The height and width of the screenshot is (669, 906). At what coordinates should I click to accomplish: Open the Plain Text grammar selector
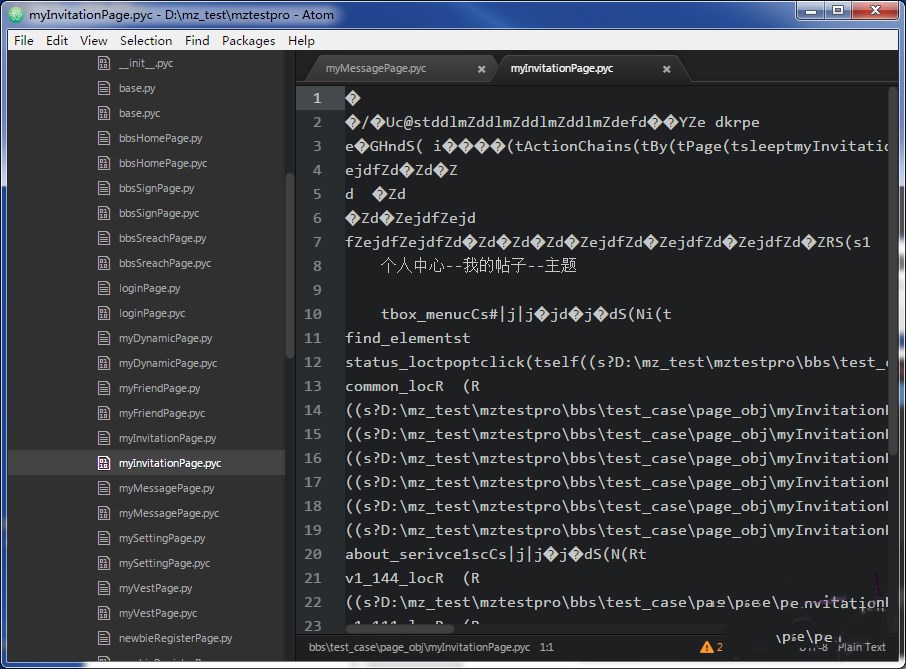pyautogui.click(x=861, y=647)
